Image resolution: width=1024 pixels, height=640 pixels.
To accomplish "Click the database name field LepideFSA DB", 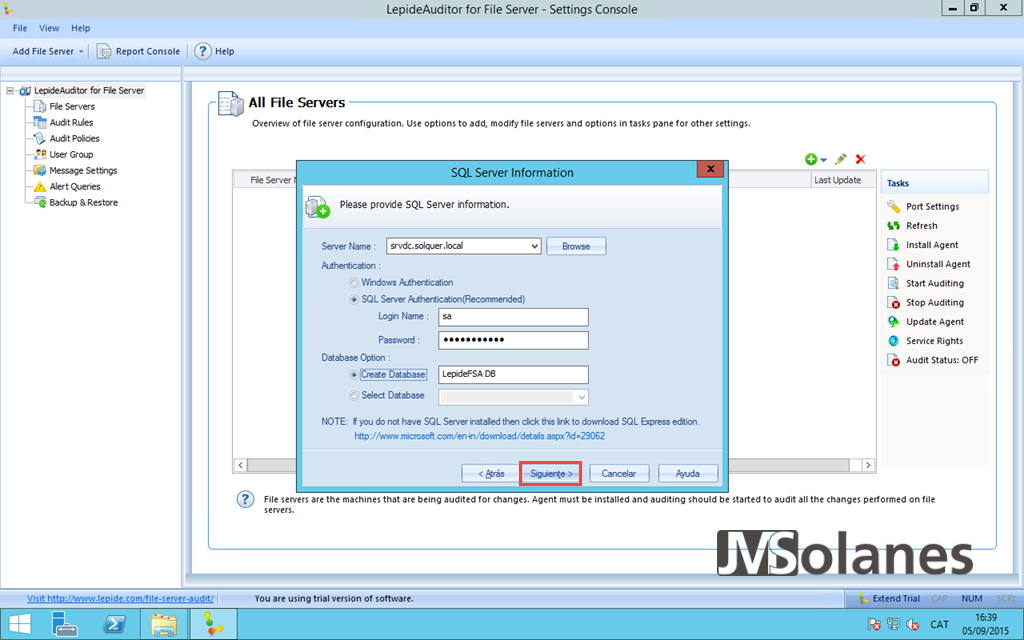I will click(x=513, y=374).
